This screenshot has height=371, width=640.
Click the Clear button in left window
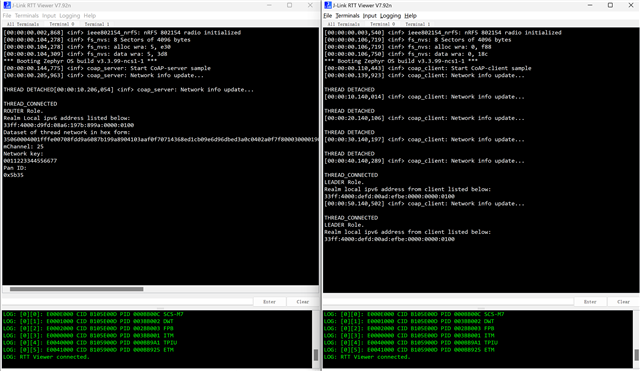pyautogui.click(x=302, y=302)
